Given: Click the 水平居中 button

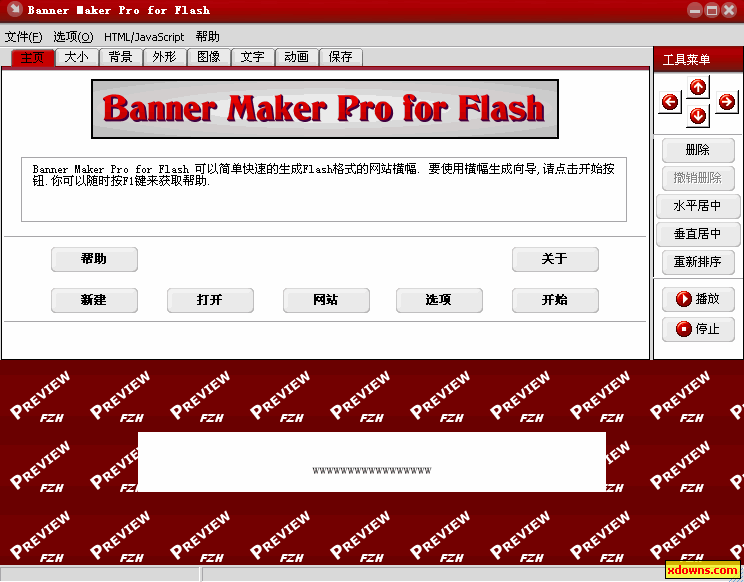Looking at the screenshot, I should 698,206.
